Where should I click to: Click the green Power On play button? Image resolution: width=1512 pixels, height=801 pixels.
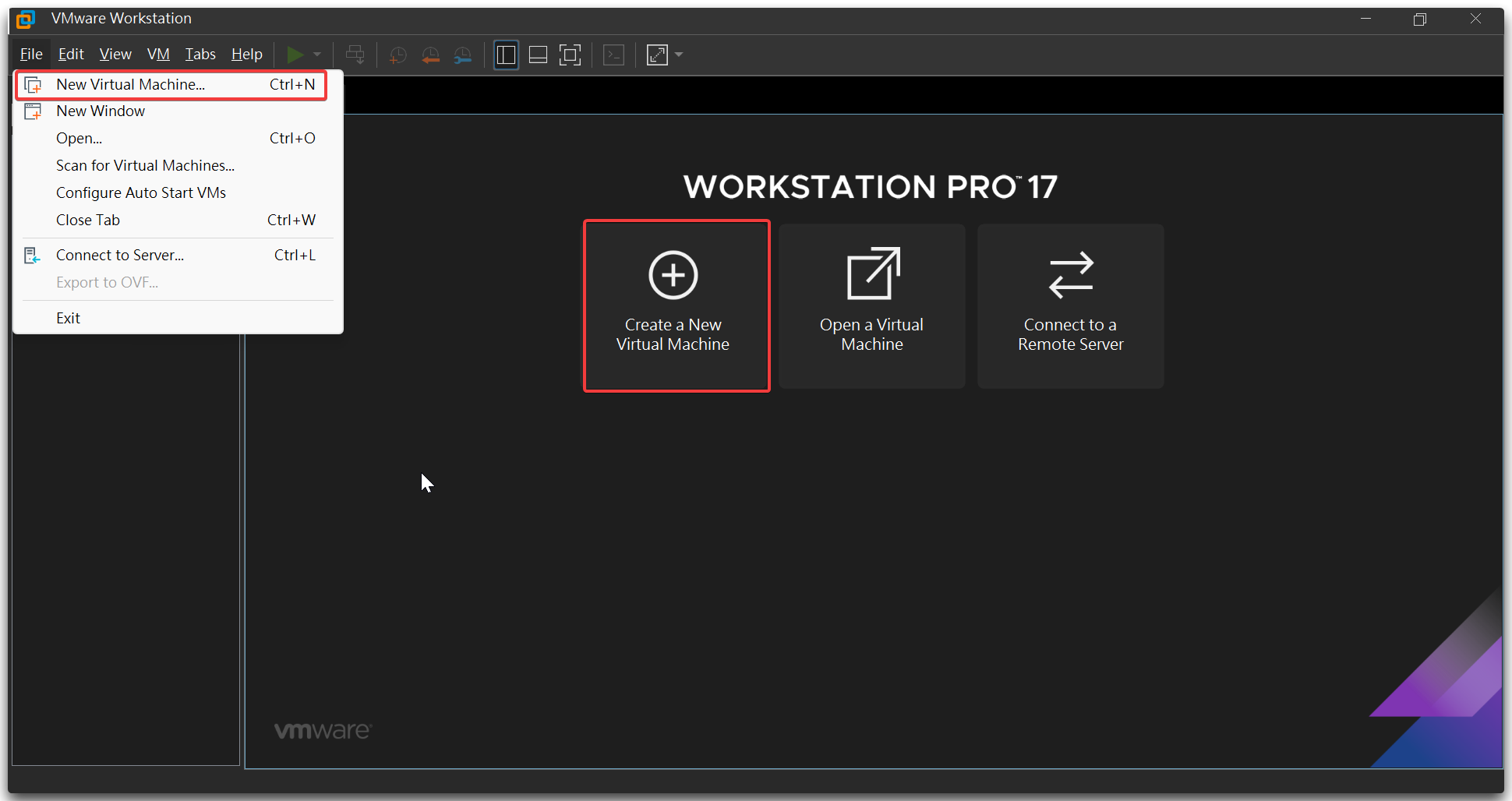(295, 55)
